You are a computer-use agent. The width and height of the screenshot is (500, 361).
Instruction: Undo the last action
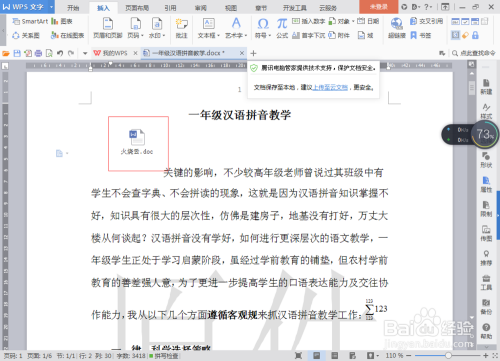pyautogui.click(x=60, y=53)
